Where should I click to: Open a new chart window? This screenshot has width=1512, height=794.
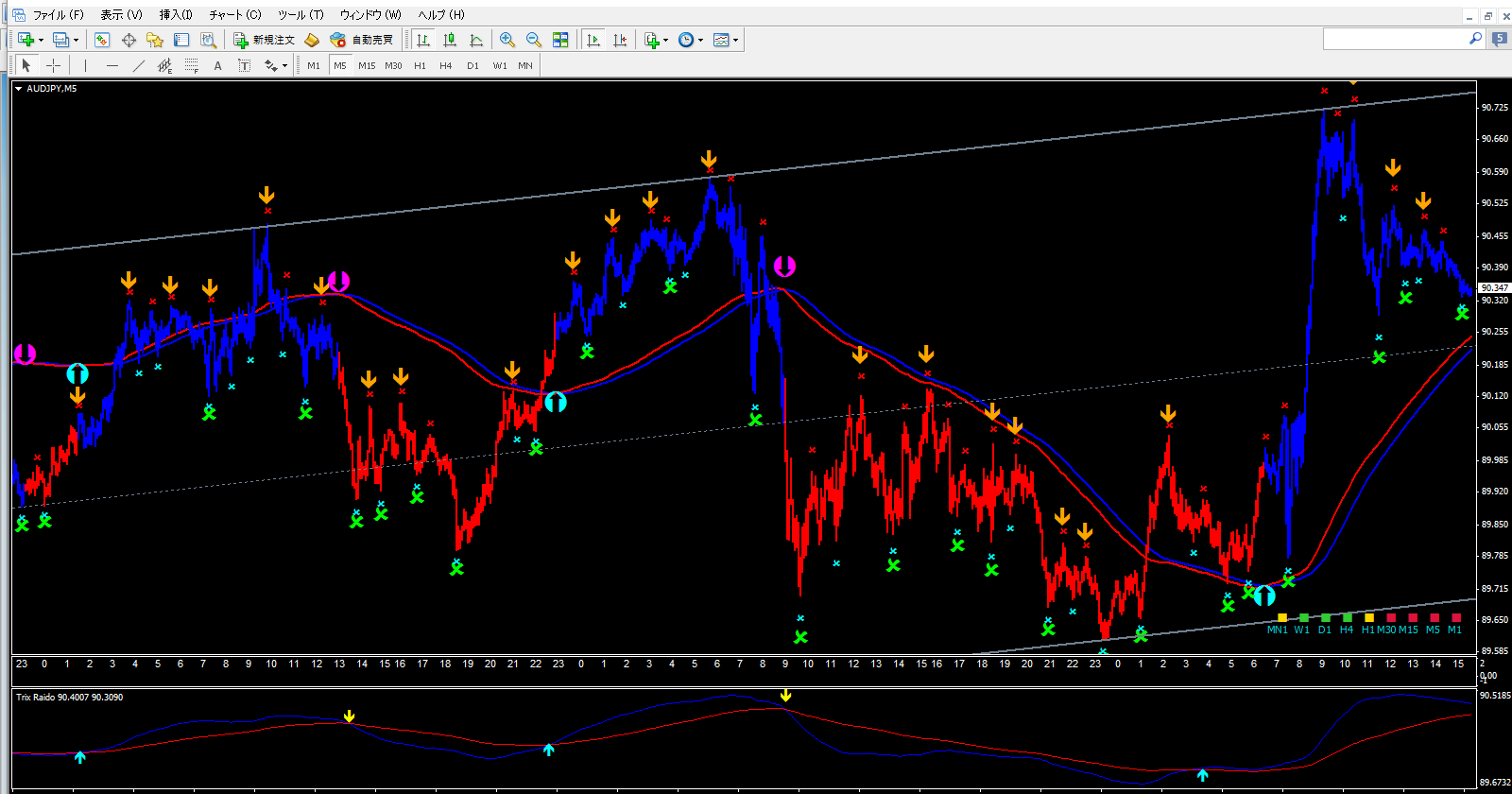point(26,40)
